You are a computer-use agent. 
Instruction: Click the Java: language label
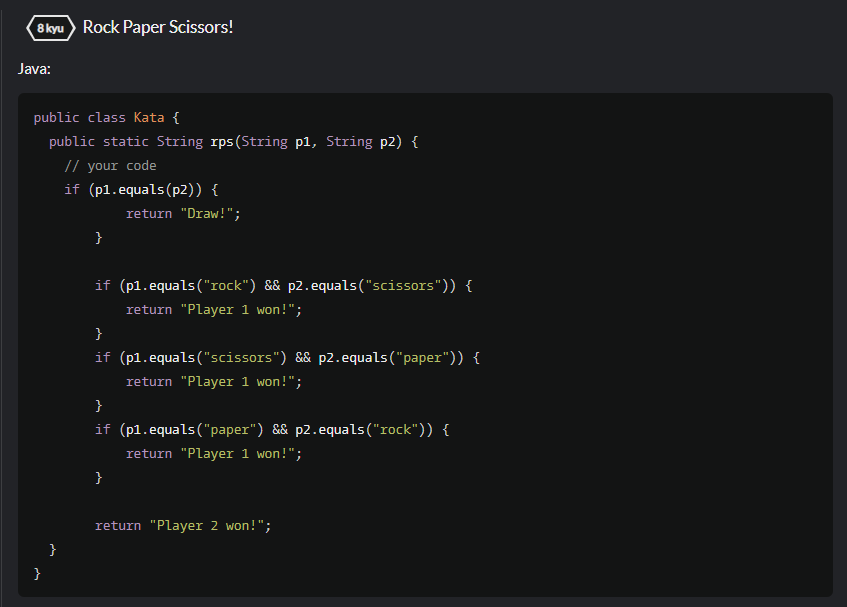(x=34, y=69)
